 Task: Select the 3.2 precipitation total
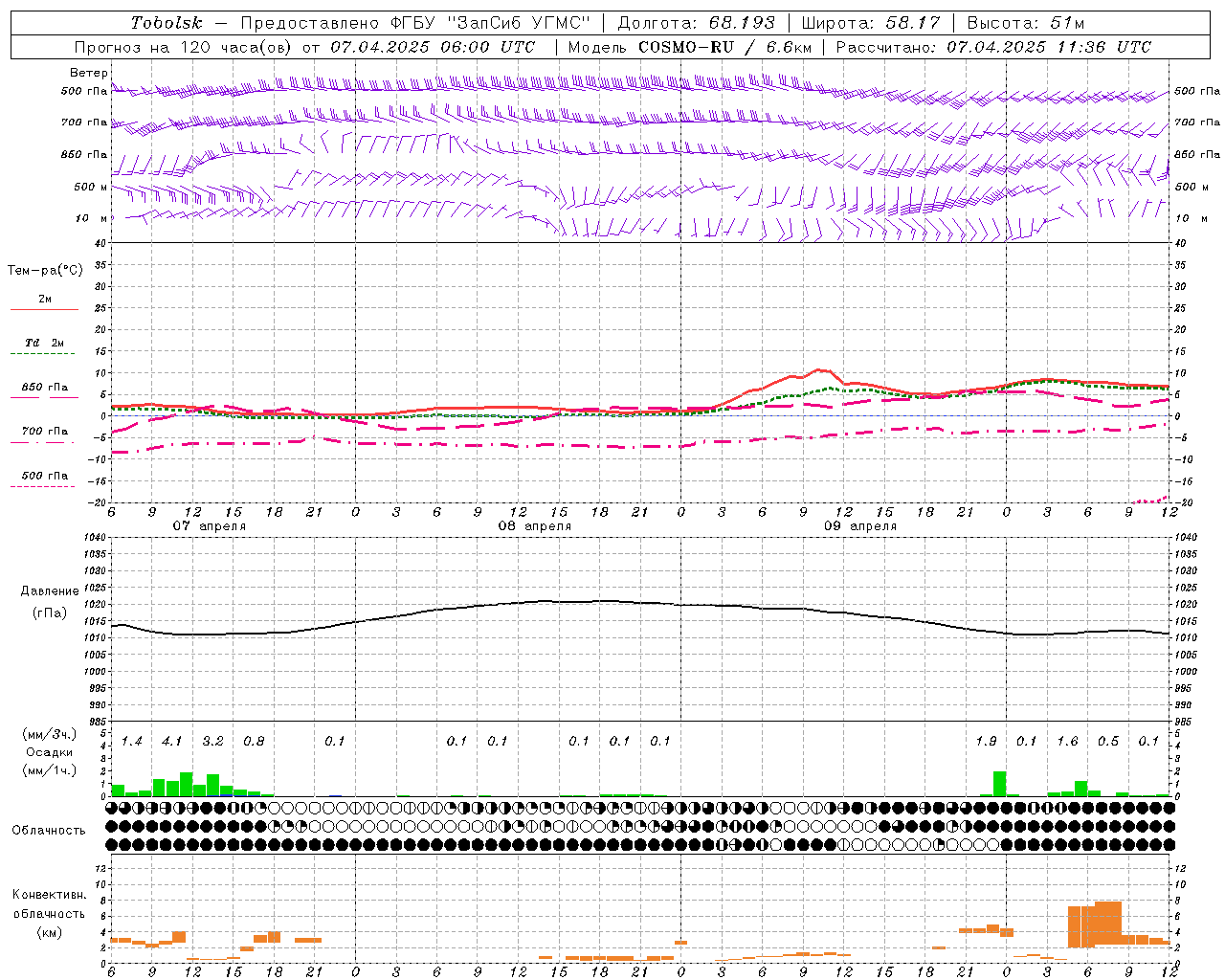point(212,742)
